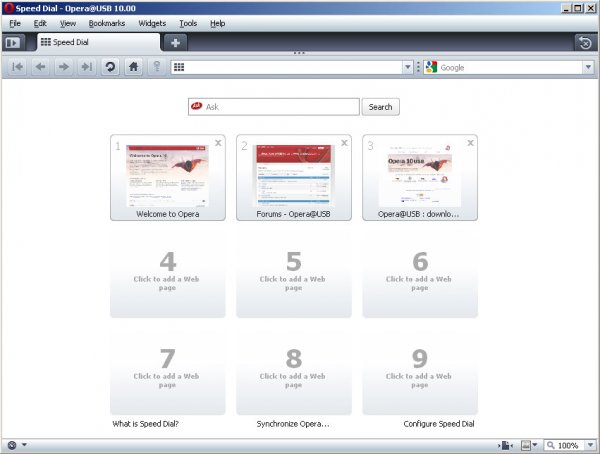Image resolution: width=600 pixels, height=454 pixels.
Task: Go forward with the Forward arrow
Action: (64, 67)
